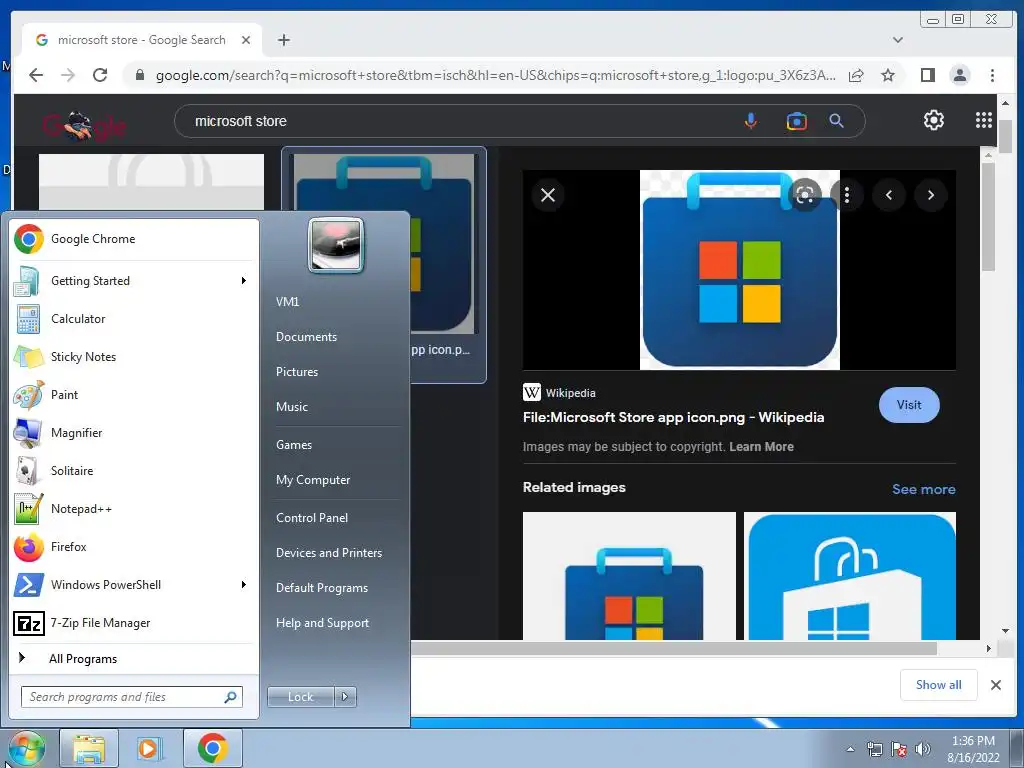
Task: Click the Chrome profile avatar
Action: coord(960,75)
